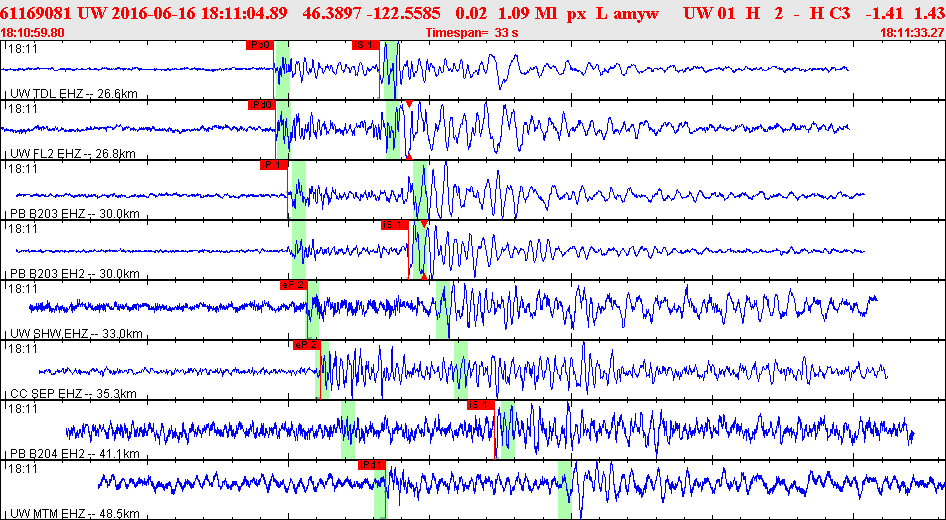Click the start time 18:10:59.80 label
This screenshot has width=946, height=520.
pyautogui.click(x=33, y=33)
